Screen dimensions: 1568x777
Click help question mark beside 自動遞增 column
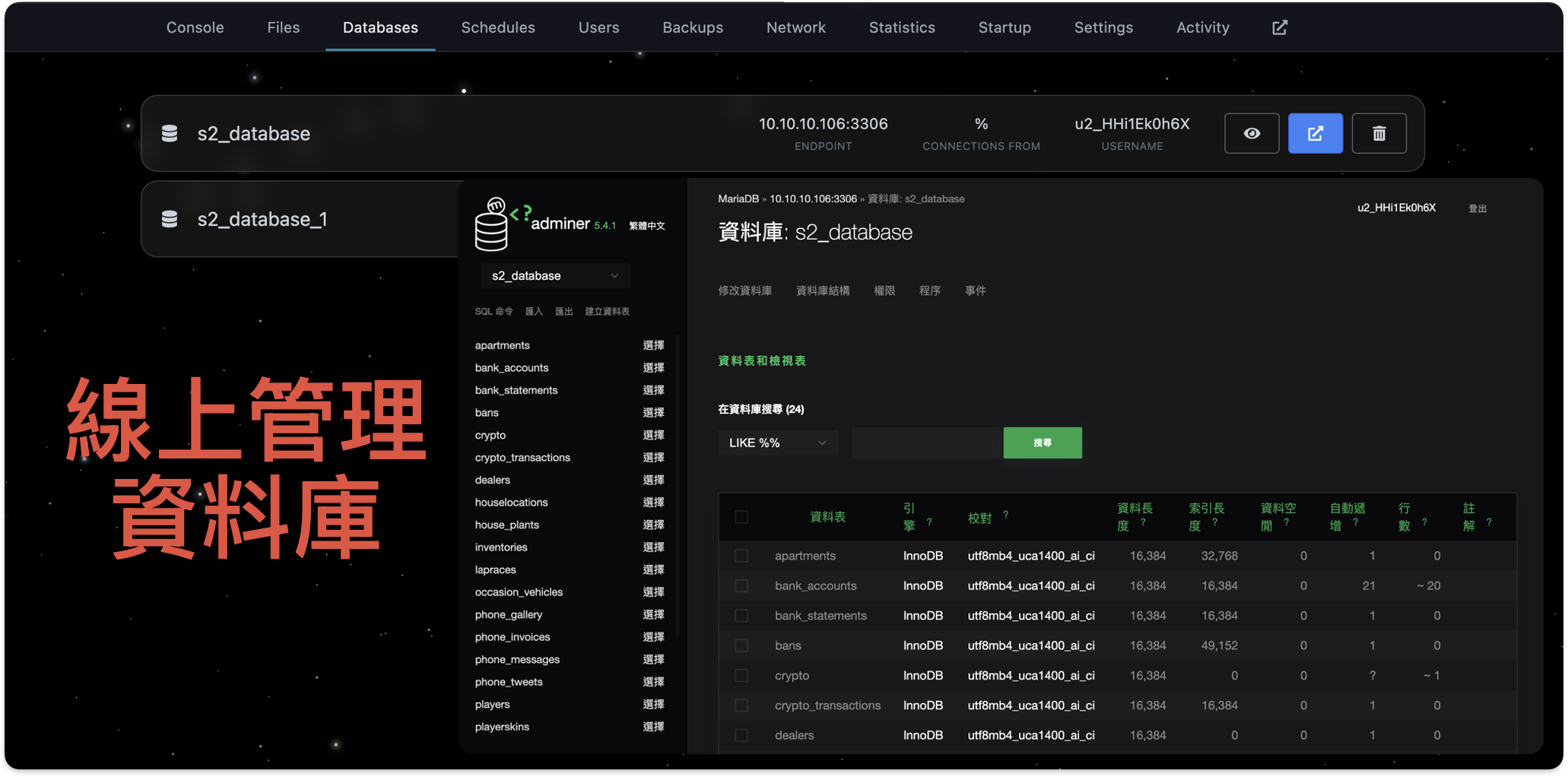tap(1355, 522)
